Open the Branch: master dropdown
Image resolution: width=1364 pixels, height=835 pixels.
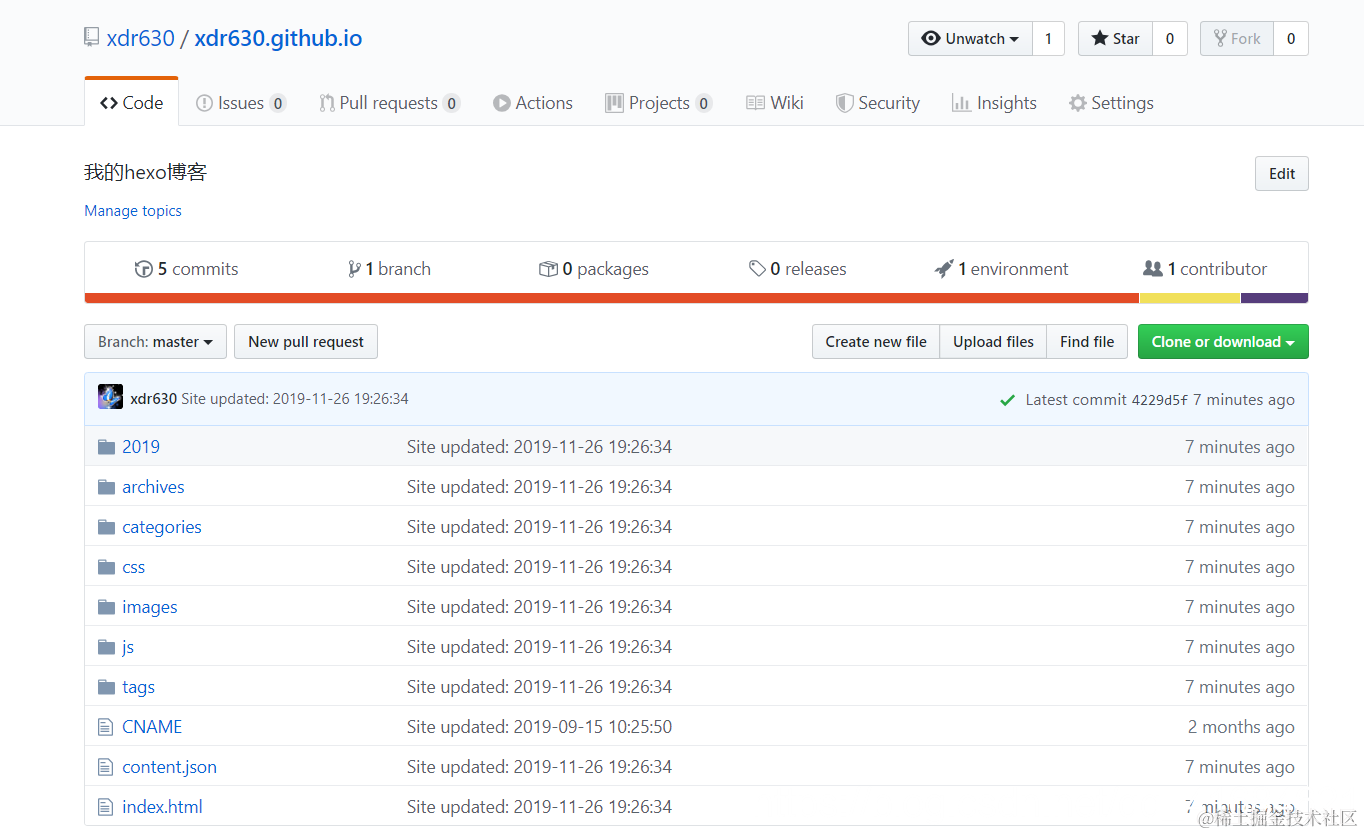155,341
